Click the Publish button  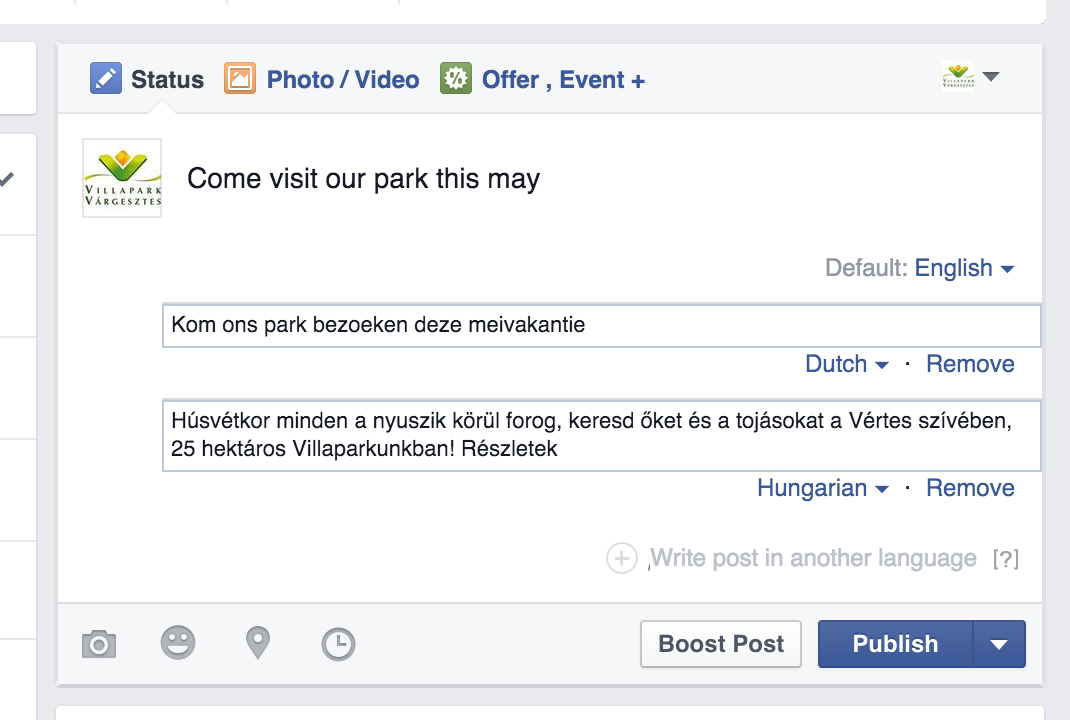point(895,644)
